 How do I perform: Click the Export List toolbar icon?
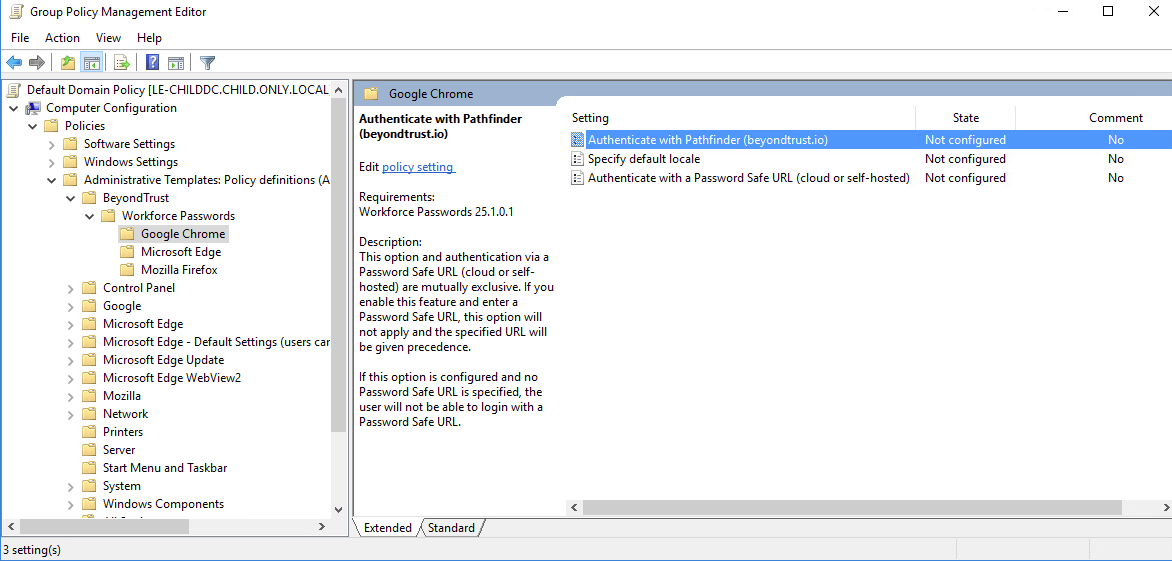[x=122, y=63]
